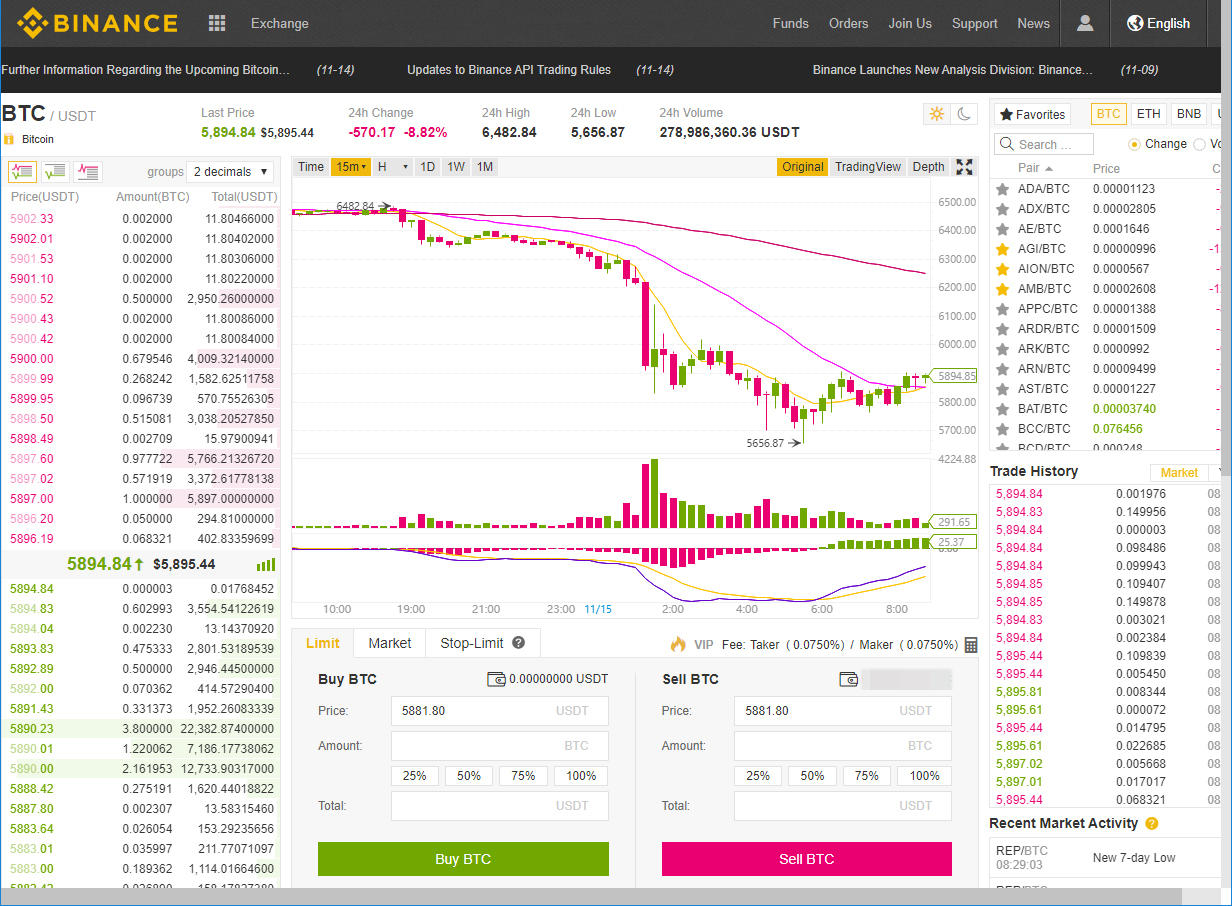Show combined buy and sell order book view
This screenshot has width=1232, height=906.
tap(22, 171)
